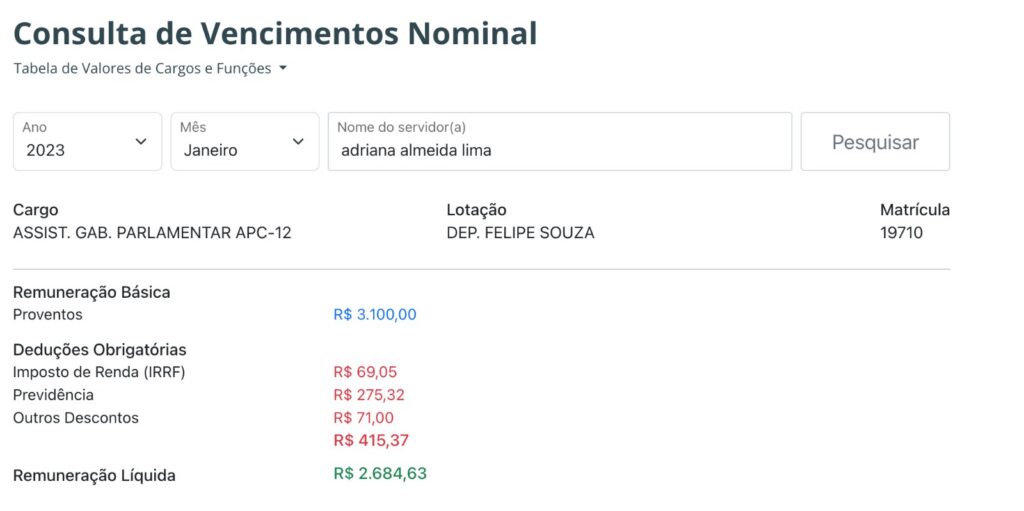Click the Remuneração Básica section heading

(92, 293)
